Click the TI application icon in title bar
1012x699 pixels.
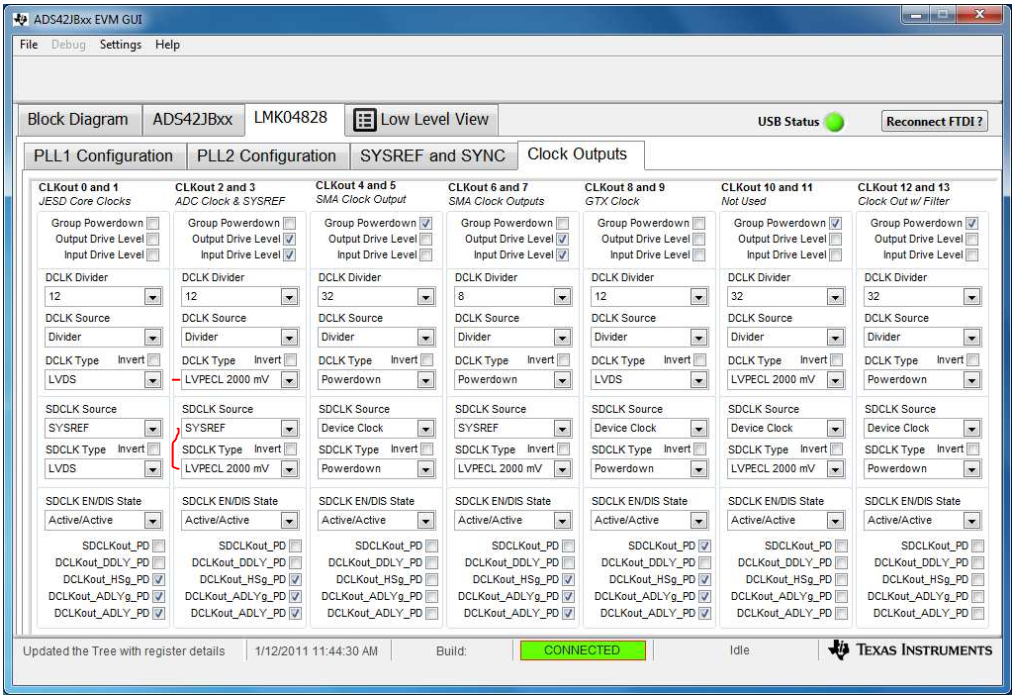click(x=21, y=19)
